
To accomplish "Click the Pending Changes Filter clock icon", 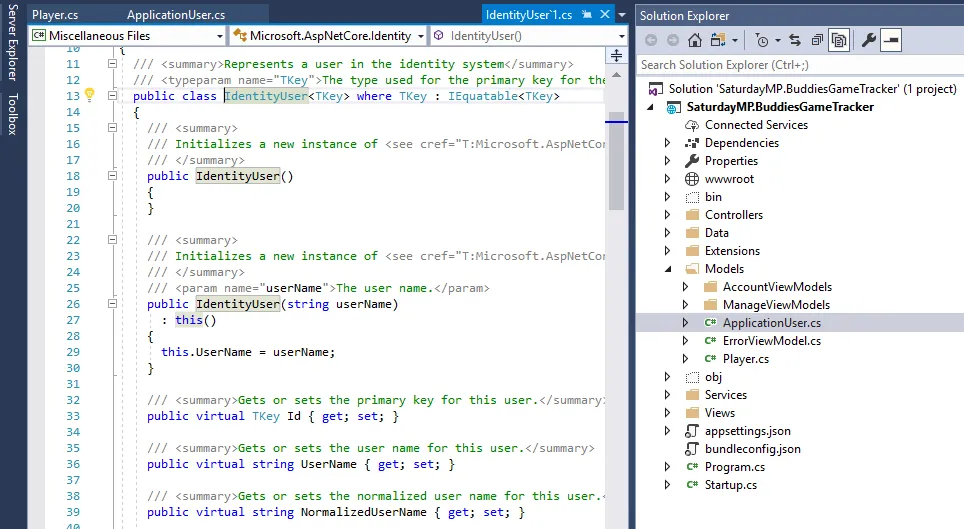I will tap(762, 41).
